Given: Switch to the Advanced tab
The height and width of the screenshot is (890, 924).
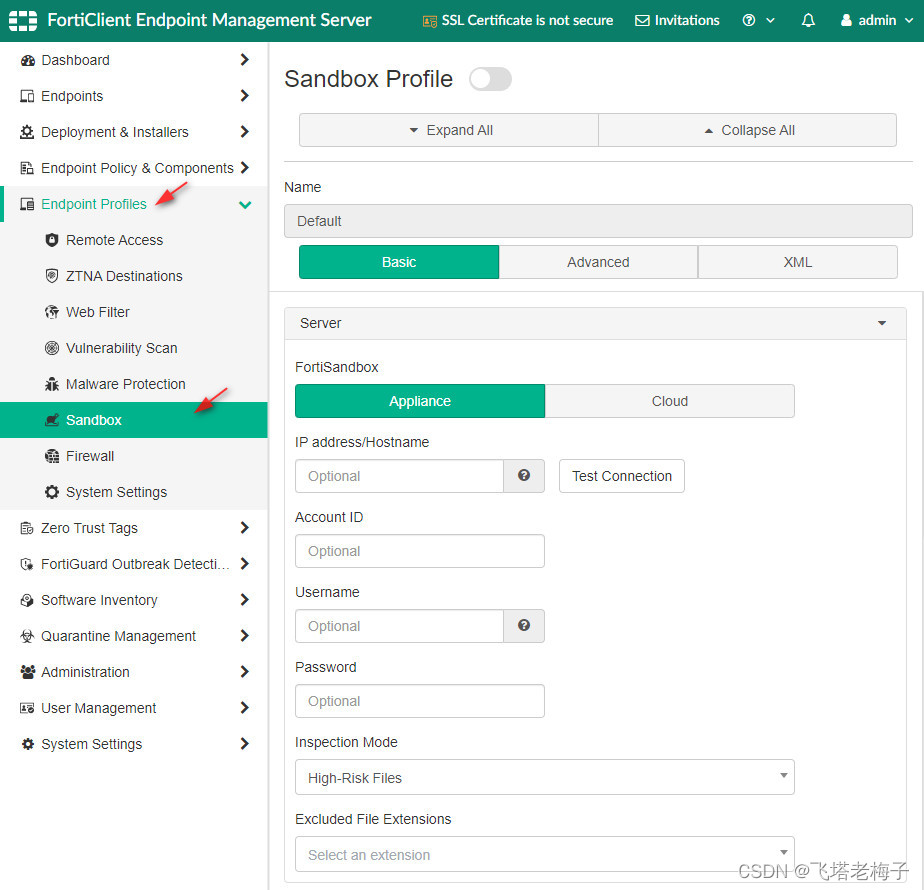Looking at the screenshot, I should (598, 262).
